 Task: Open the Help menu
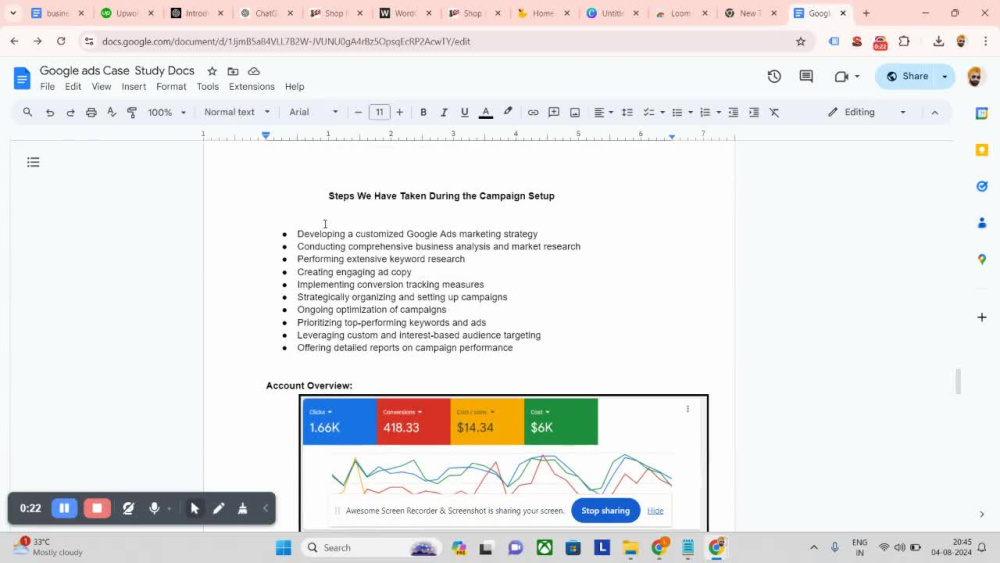click(294, 87)
